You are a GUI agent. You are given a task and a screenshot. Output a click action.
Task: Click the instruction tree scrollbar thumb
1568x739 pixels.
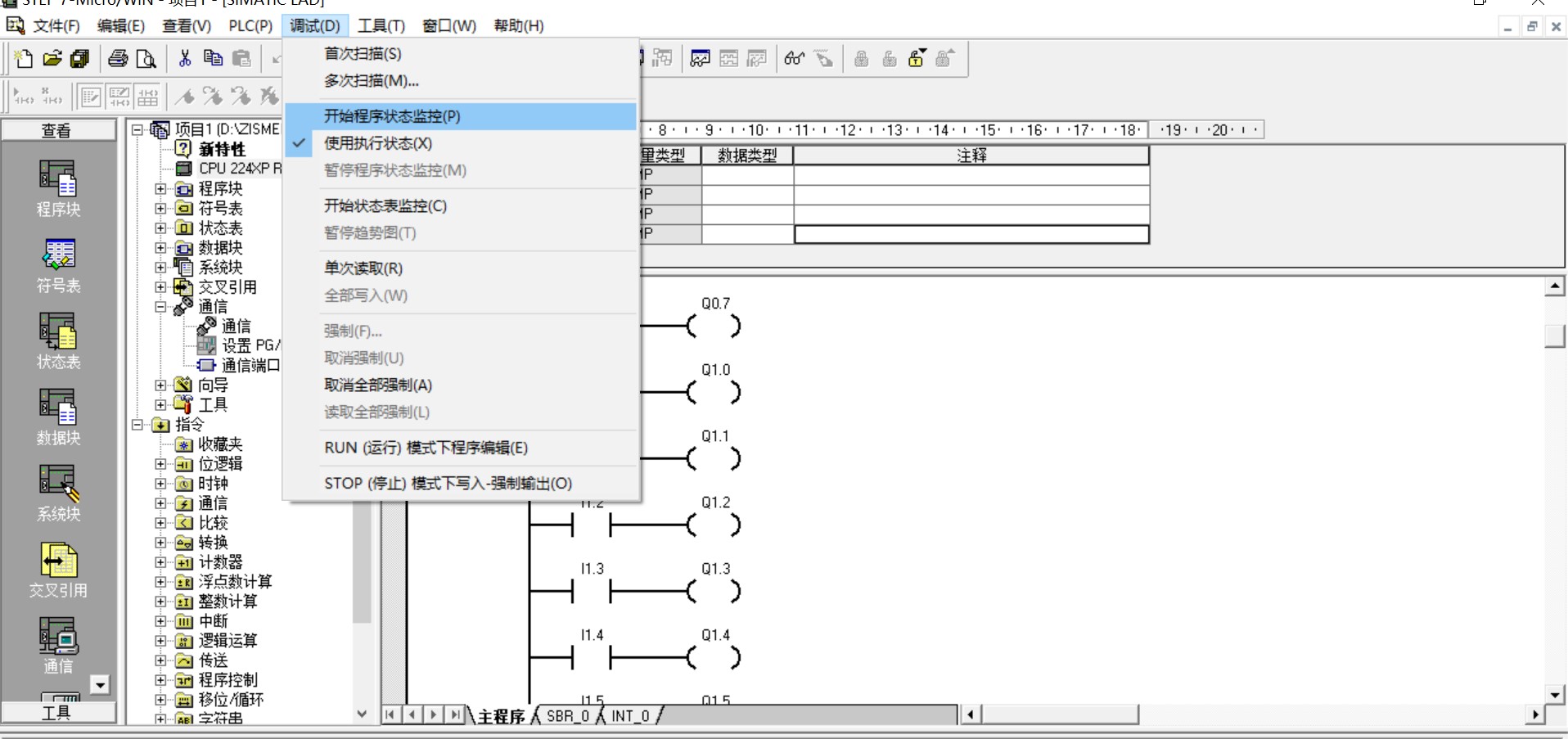pyautogui.click(x=362, y=563)
